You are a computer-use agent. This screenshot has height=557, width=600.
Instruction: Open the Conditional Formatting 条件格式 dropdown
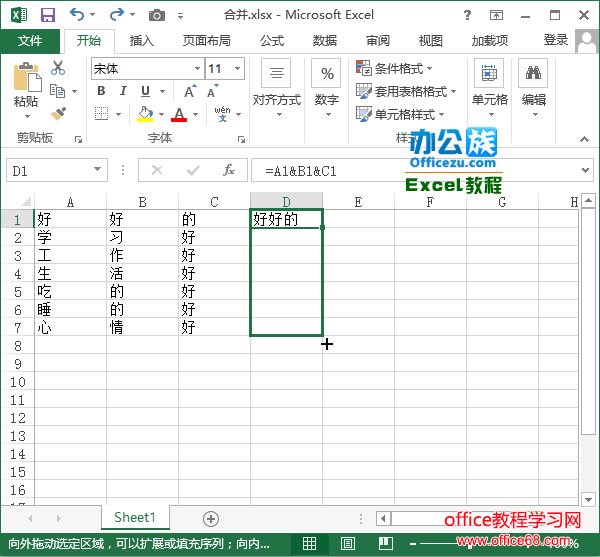click(x=394, y=69)
